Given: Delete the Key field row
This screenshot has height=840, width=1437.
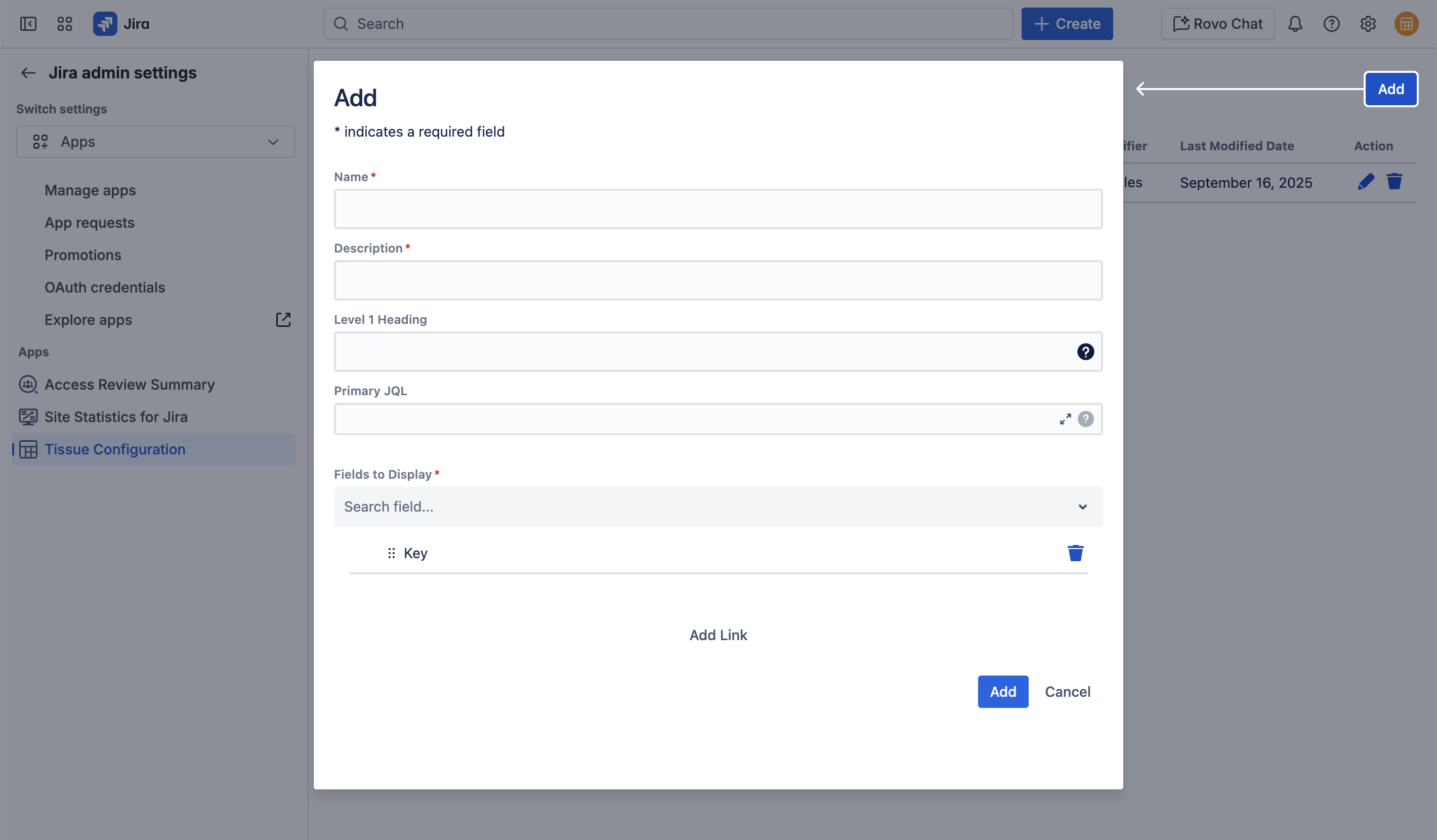Looking at the screenshot, I should click(x=1075, y=553).
